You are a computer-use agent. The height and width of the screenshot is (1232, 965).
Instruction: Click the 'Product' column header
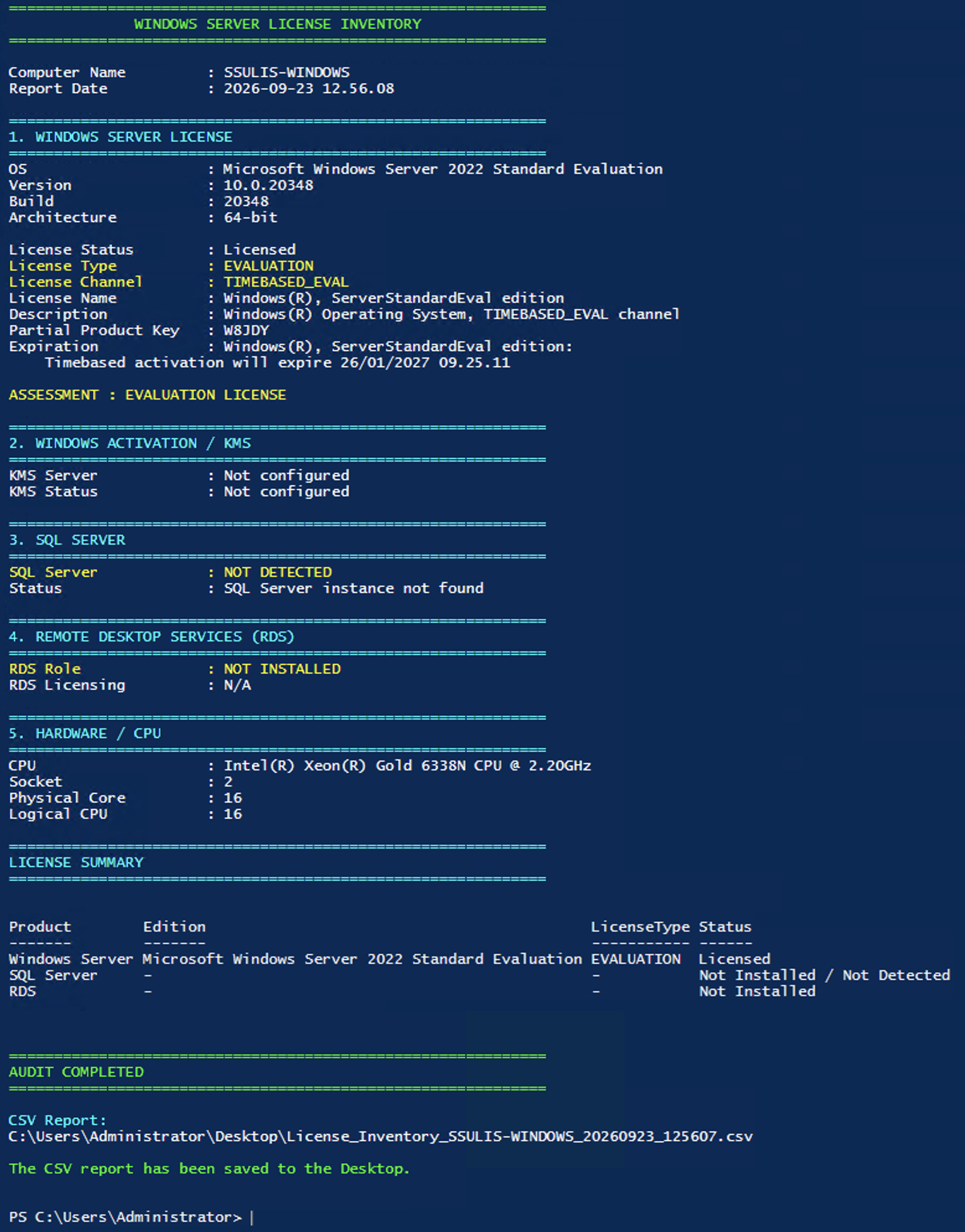[40, 927]
